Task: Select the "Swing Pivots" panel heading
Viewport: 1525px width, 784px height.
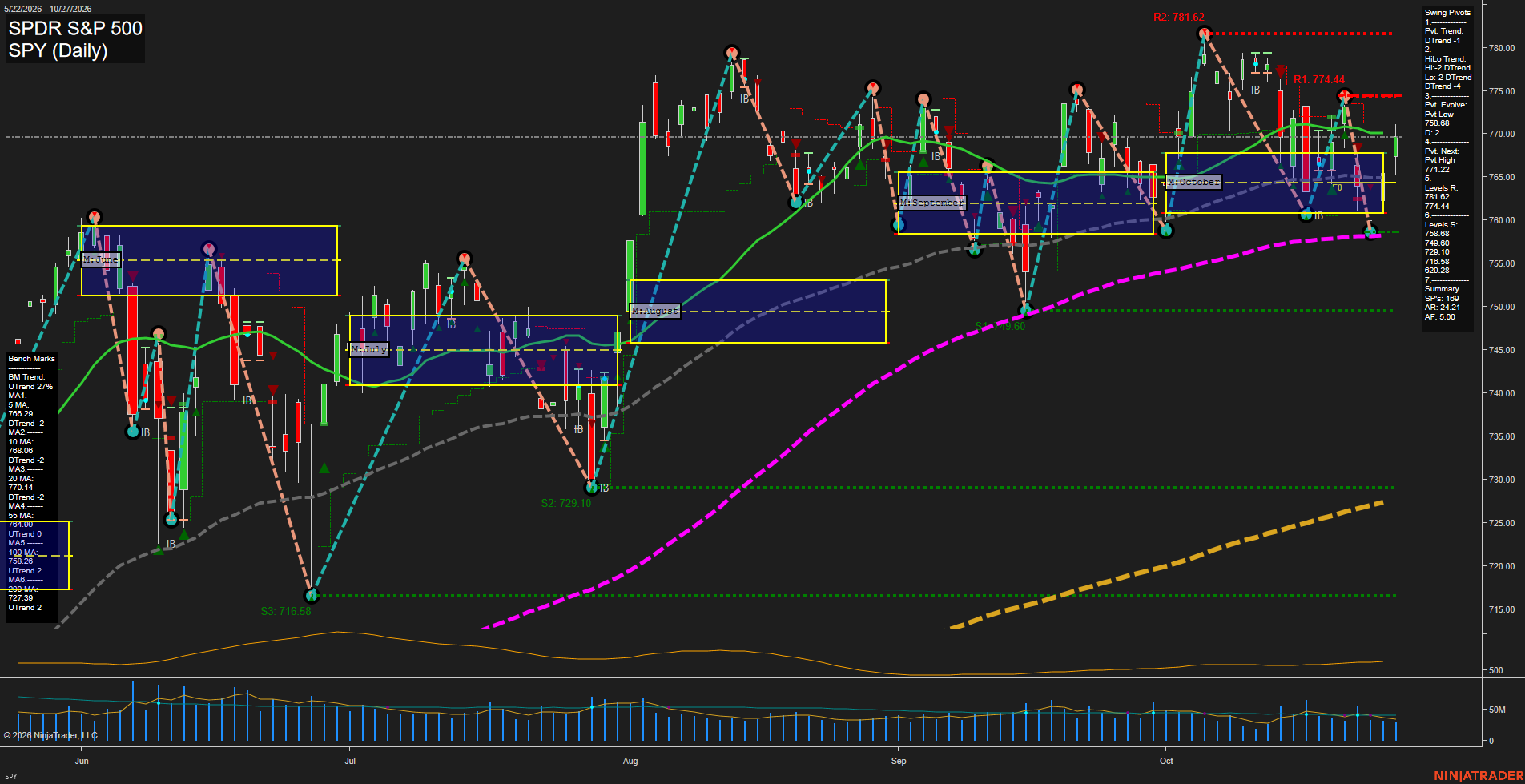Action: (x=1447, y=13)
